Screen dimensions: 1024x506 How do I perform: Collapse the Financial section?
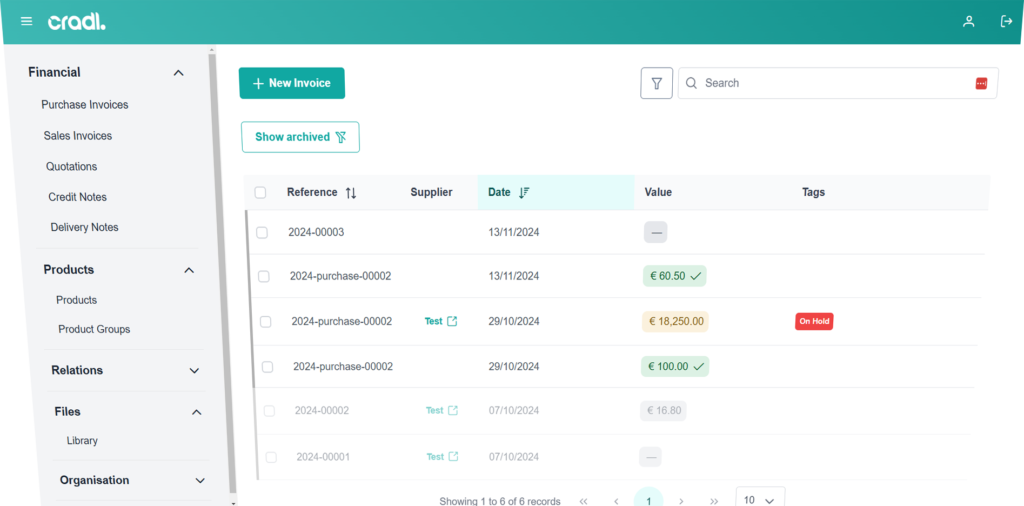pyautogui.click(x=179, y=73)
